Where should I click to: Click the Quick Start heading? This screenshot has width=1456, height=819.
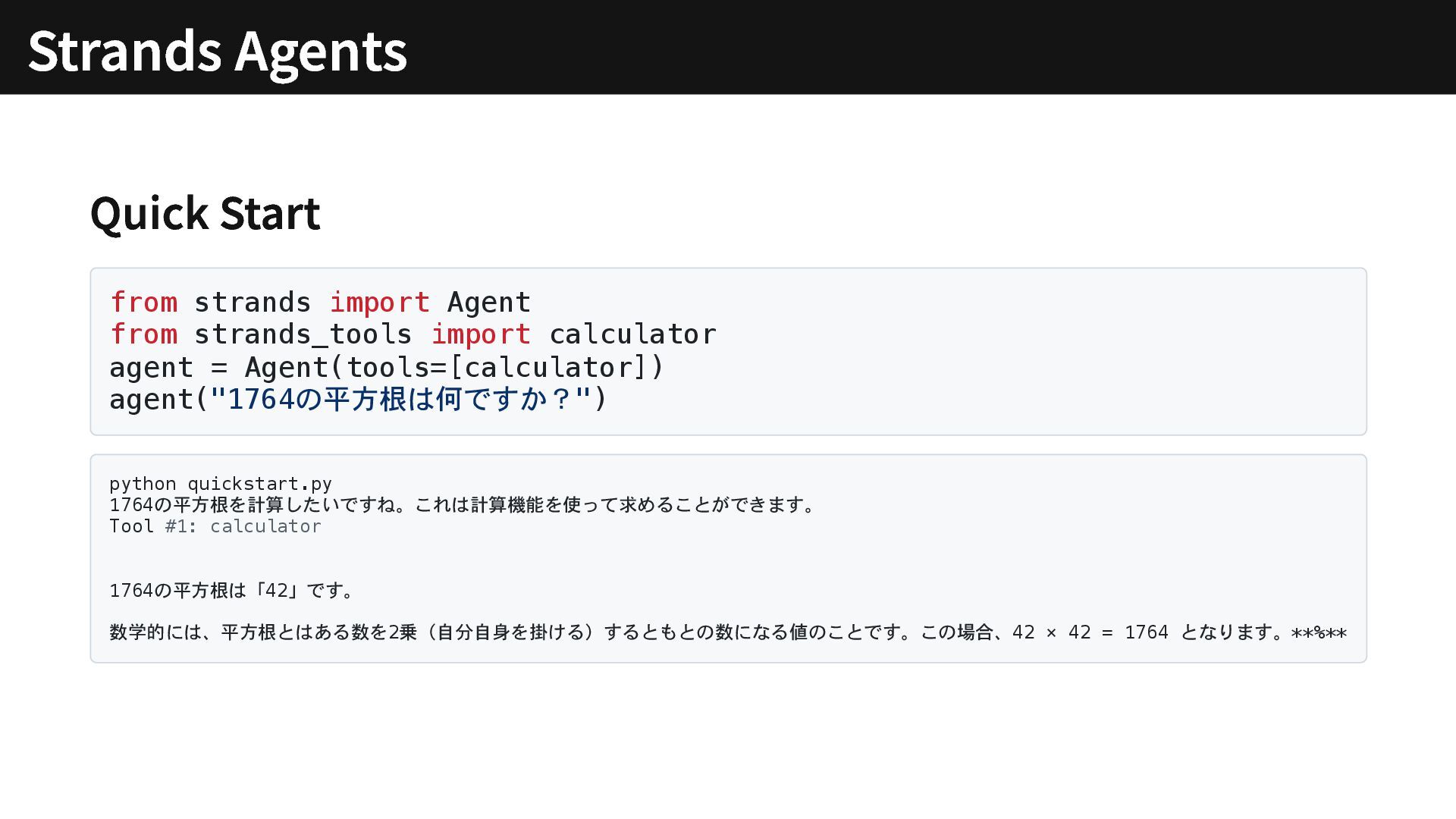coord(205,212)
